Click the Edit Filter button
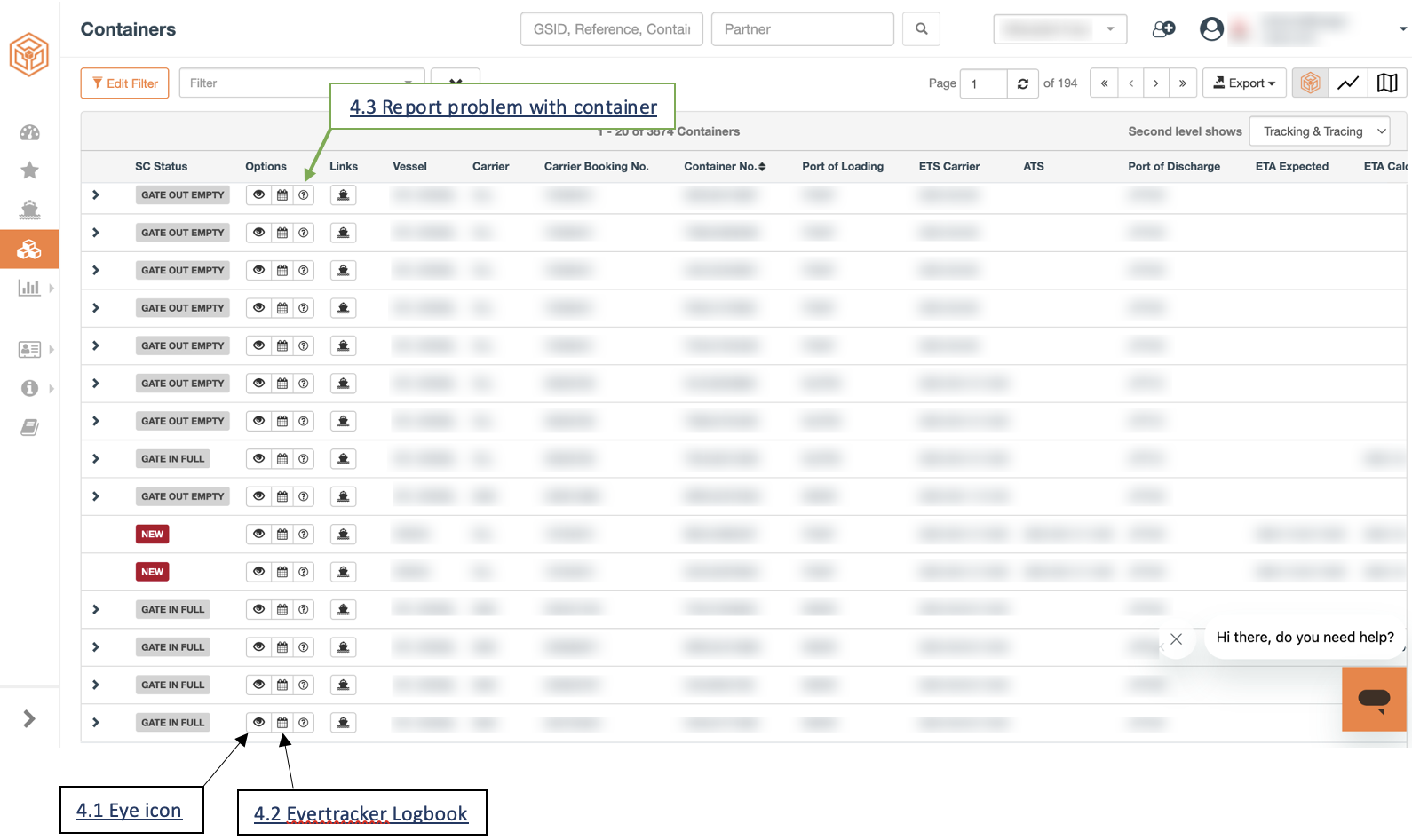Image resolution: width=1412 pixels, height=840 pixels. coord(125,83)
